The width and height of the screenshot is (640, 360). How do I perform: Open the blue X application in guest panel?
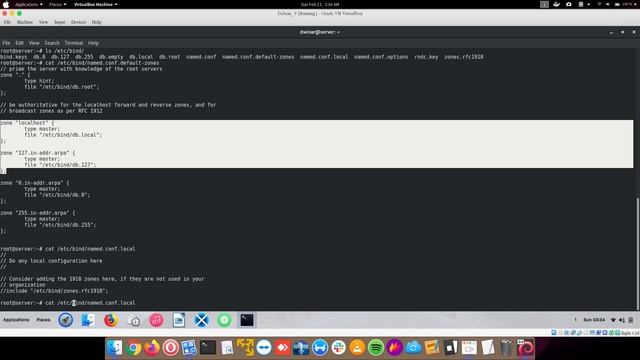pyautogui.click(x=201, y=320)
